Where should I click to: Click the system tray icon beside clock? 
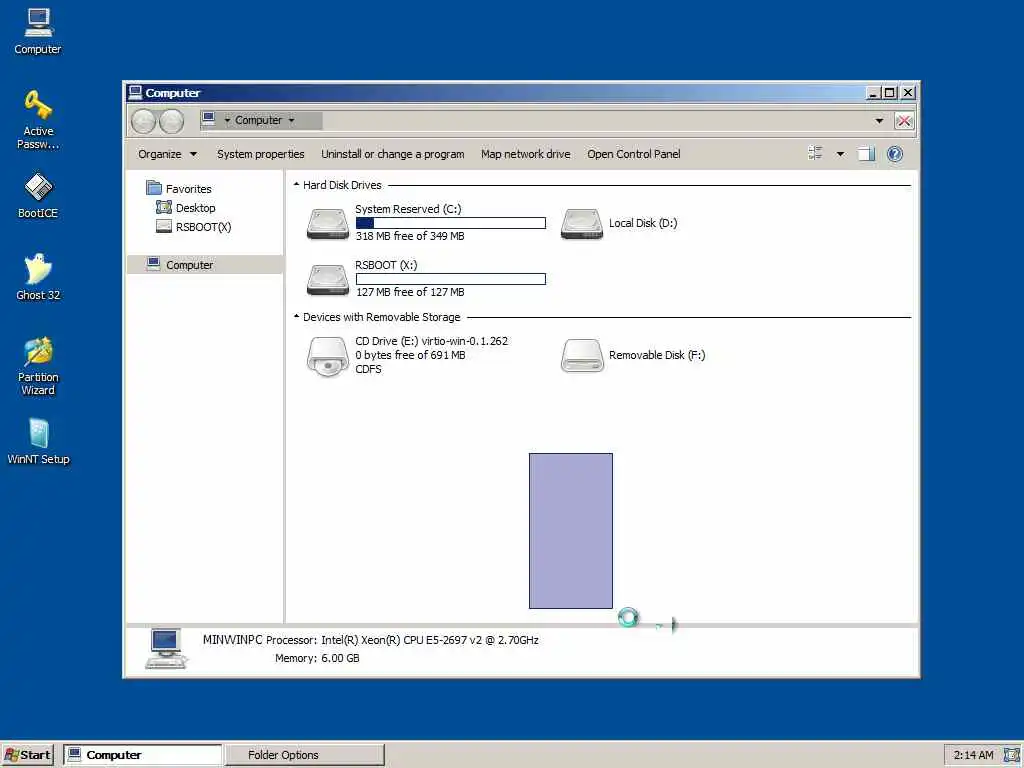(x=1012, y=755)
